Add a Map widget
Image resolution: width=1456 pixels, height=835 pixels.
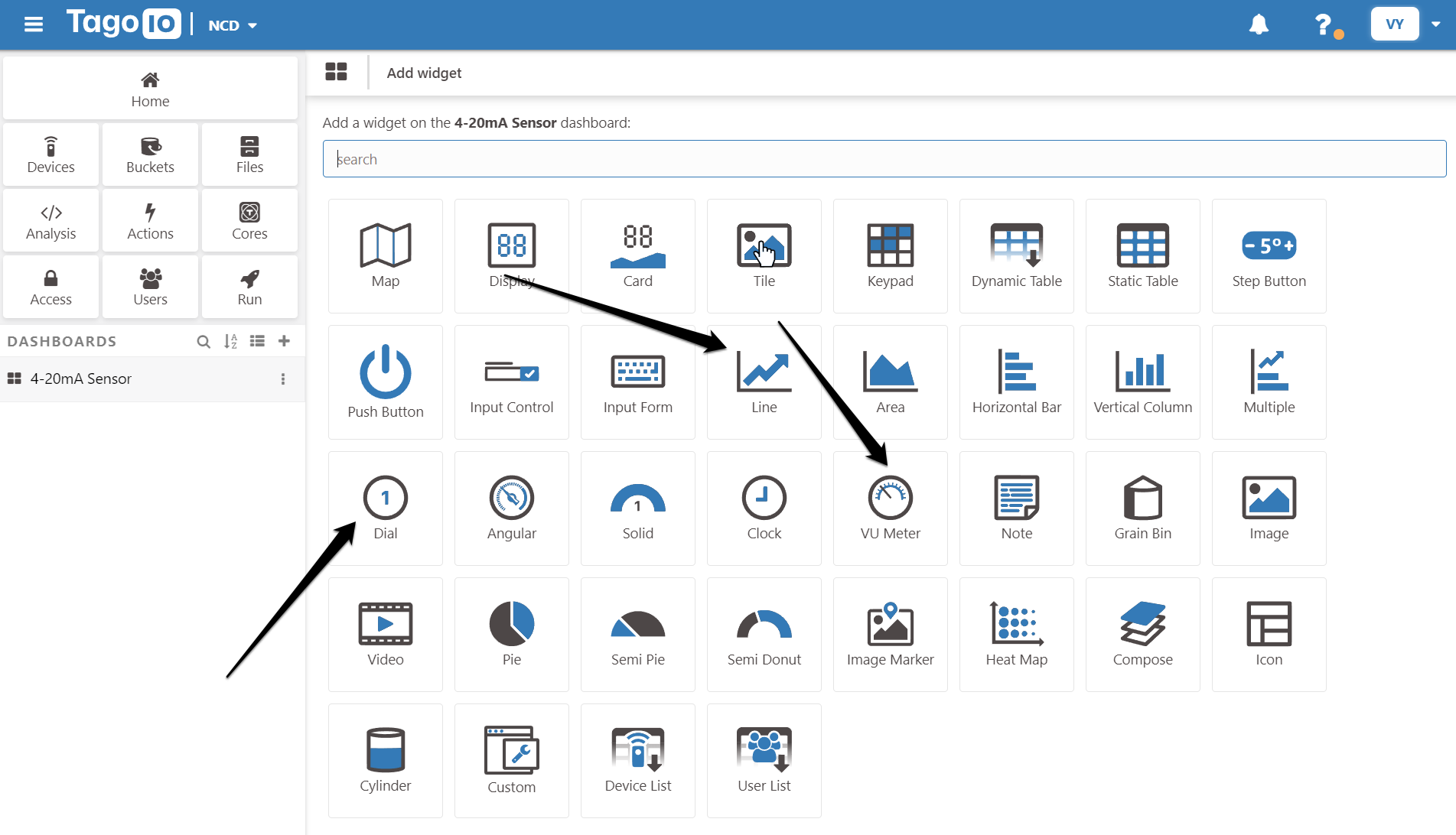click(x=385, y=255)
